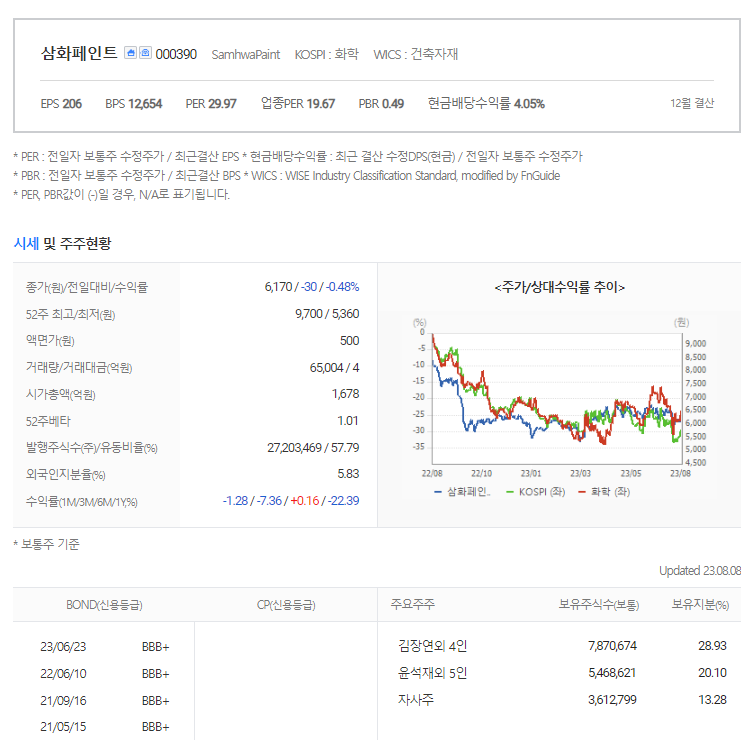Click the 주요주주 column header
The image size is (742, 740).
[412, 604]
